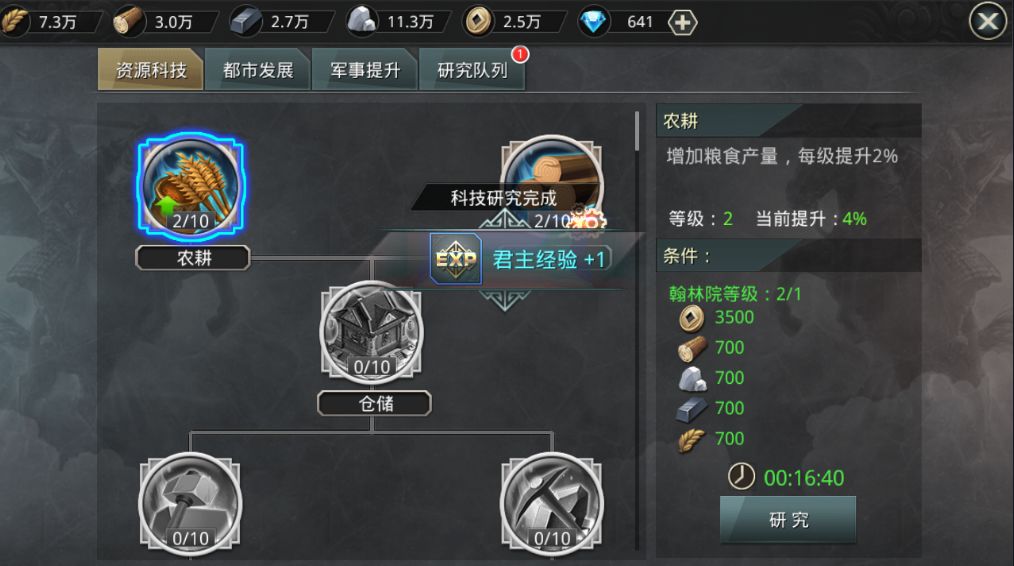Click the 研究 research button
1014x566 pixels.
click(x=788, y=519)
